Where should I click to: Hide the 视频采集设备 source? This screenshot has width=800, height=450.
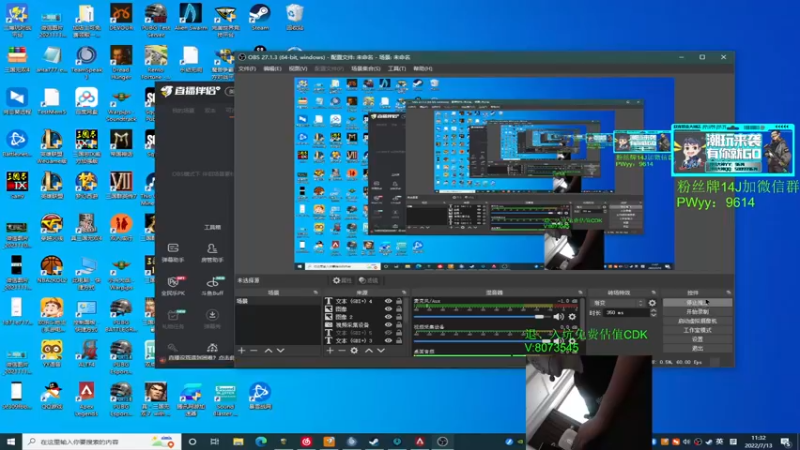tap(388, 324)
